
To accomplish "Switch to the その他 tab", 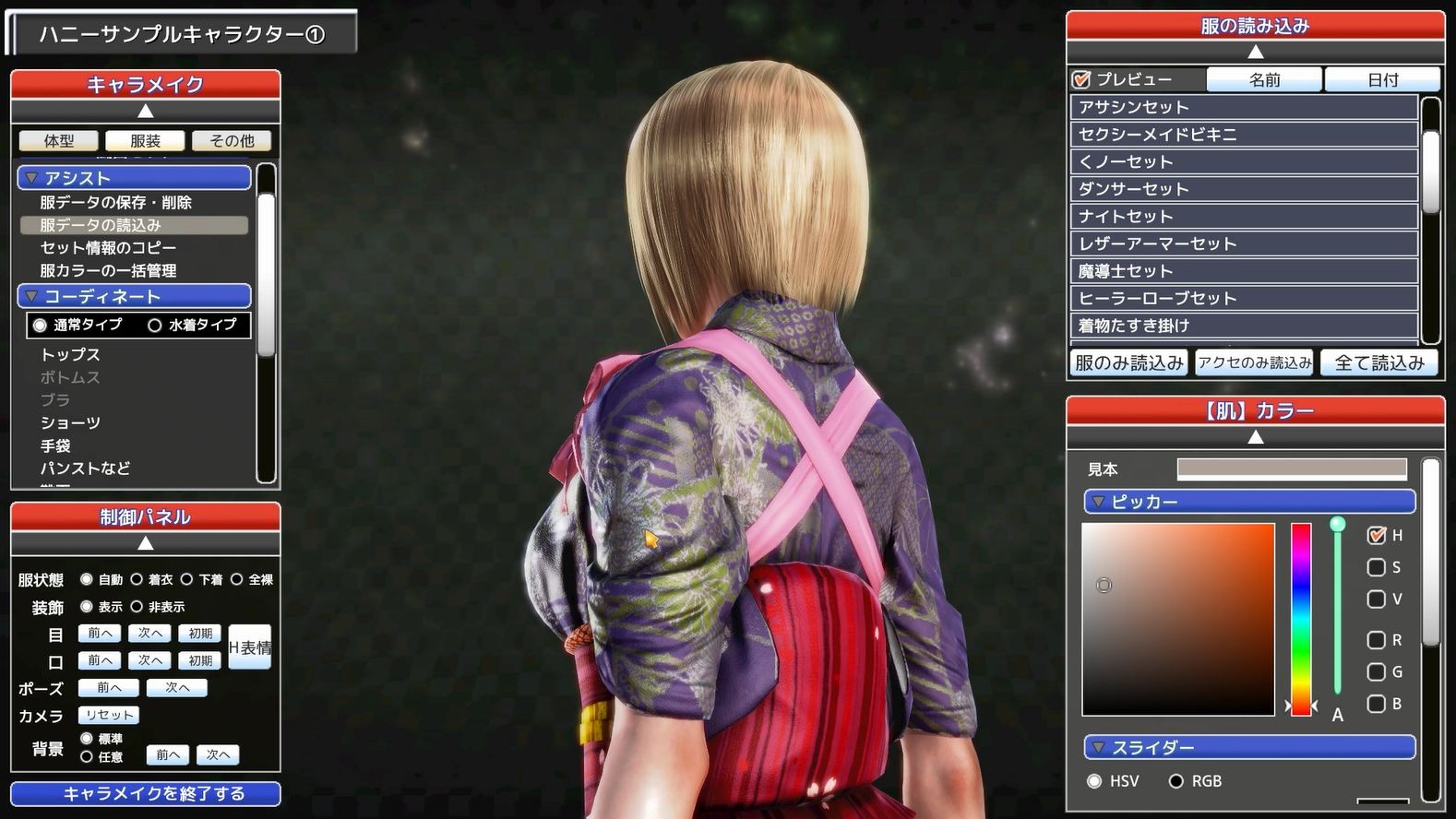I will pos(232,141).
